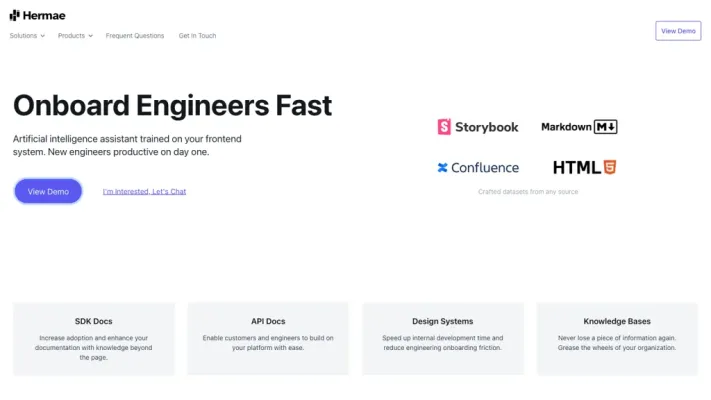Click the Onboard Engineers Fast heading

point(172,106)
